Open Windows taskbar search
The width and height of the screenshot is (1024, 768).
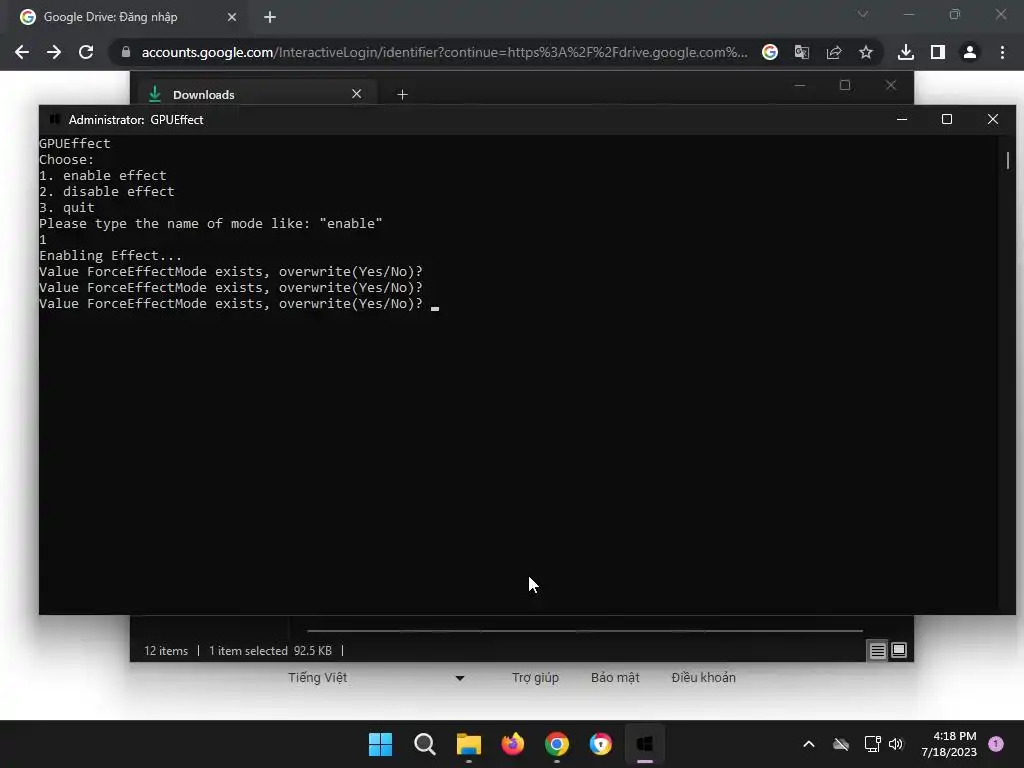(x=424, y=744)
